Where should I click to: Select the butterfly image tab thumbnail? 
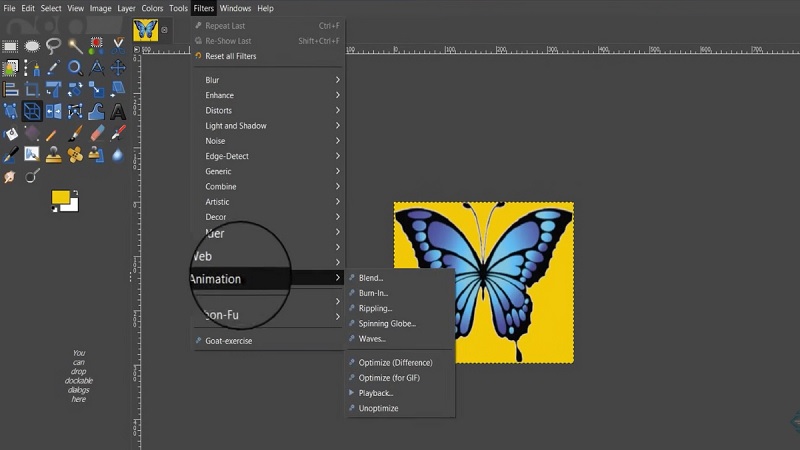(145, 30)
